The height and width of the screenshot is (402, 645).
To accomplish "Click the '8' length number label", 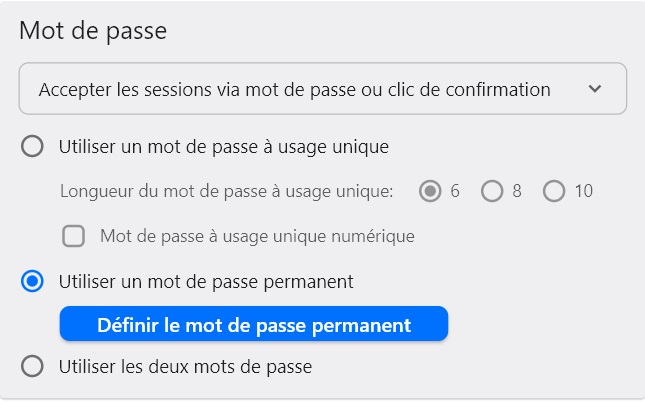I will (x=517, y=191).
